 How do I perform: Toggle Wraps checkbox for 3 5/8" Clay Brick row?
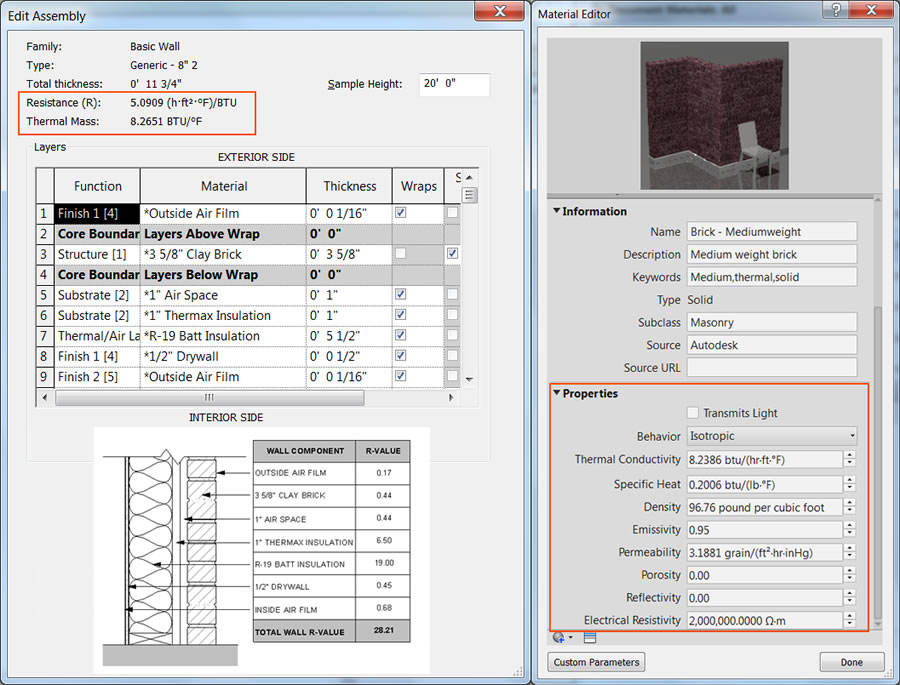pyautogui.click(x=401, y=253)
